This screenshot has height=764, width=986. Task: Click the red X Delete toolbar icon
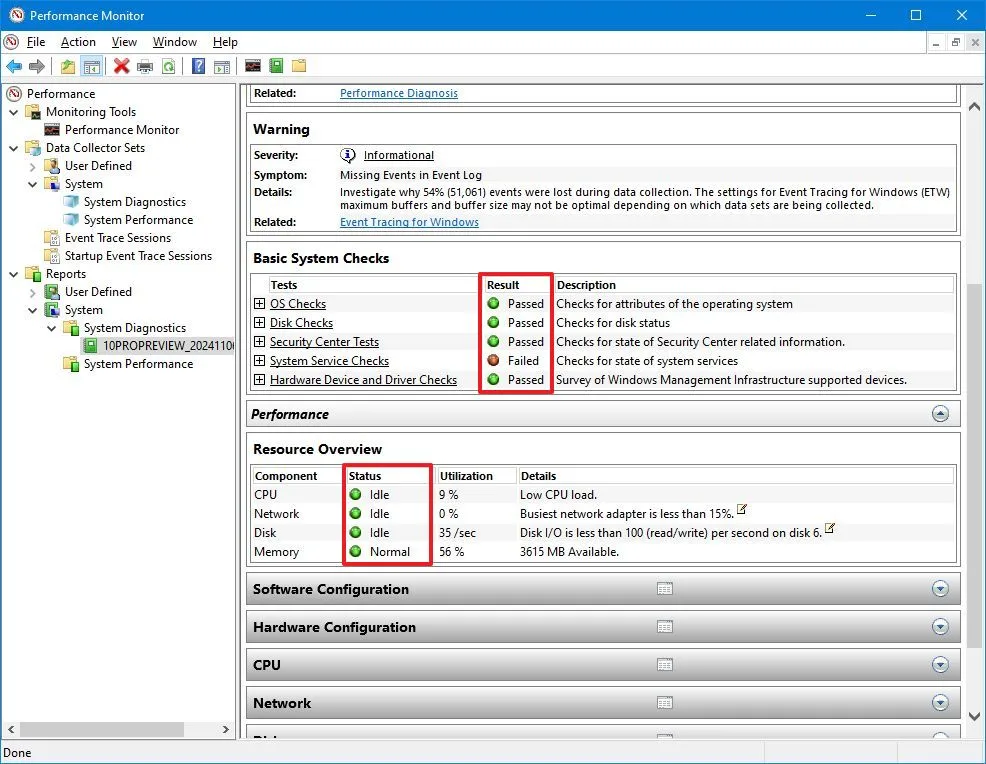click(x=121, y=67)
